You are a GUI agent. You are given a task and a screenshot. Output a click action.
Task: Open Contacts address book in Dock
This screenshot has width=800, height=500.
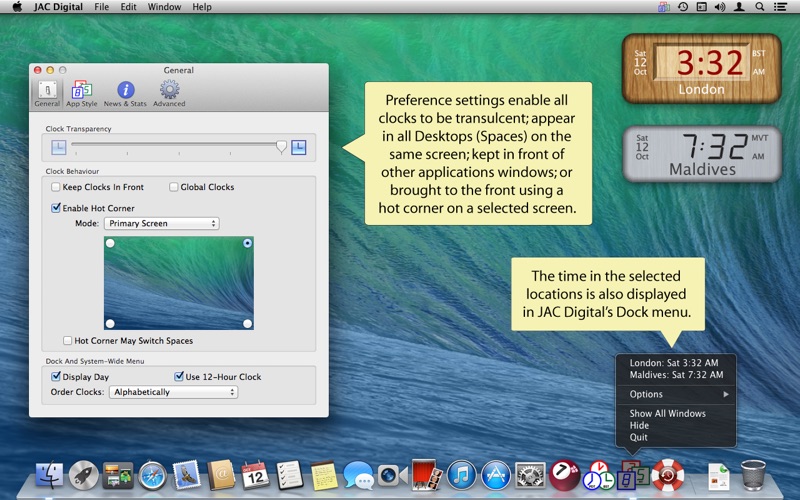221,475
